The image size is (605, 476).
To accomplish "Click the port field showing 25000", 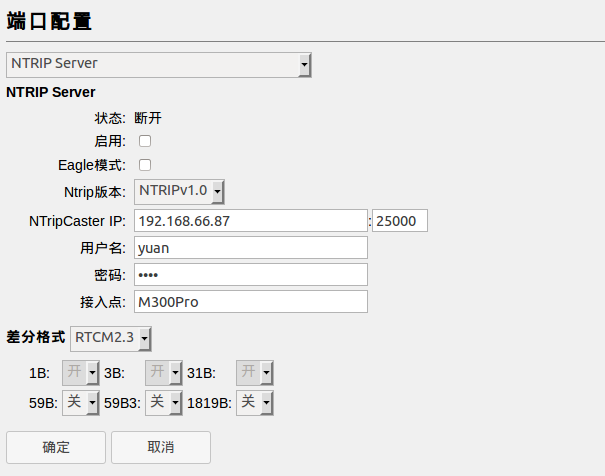I will [x=400, y=220].
